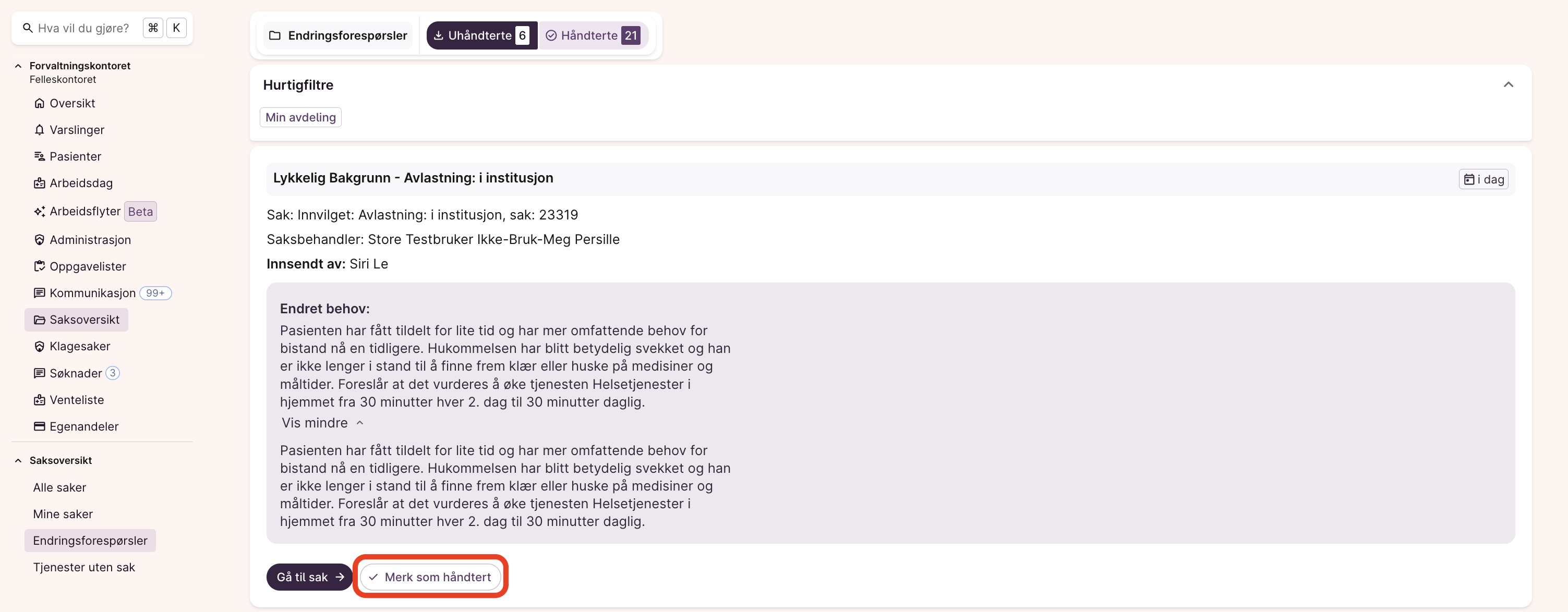Open Pasienter list icon
The width and height of the screenshot is (1568, 612).
click(40, 157)
